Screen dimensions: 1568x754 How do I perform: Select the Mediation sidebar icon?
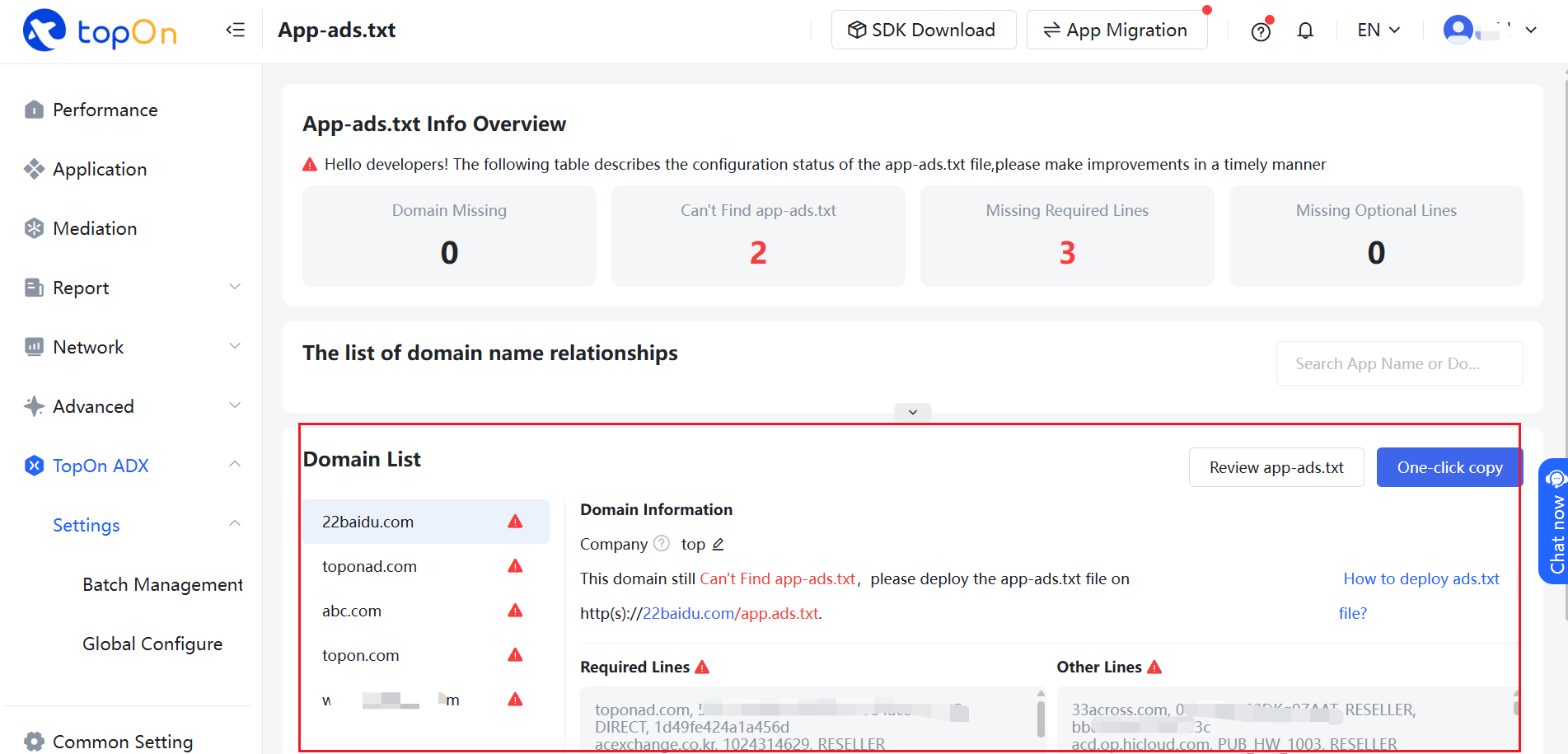point(34,228)
